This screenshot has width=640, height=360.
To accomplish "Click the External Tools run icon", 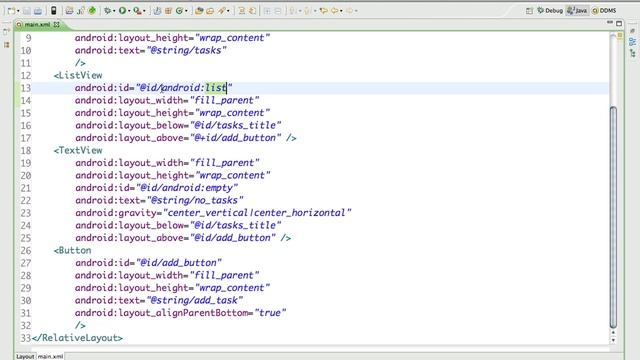I will click(x=138, y=11).
